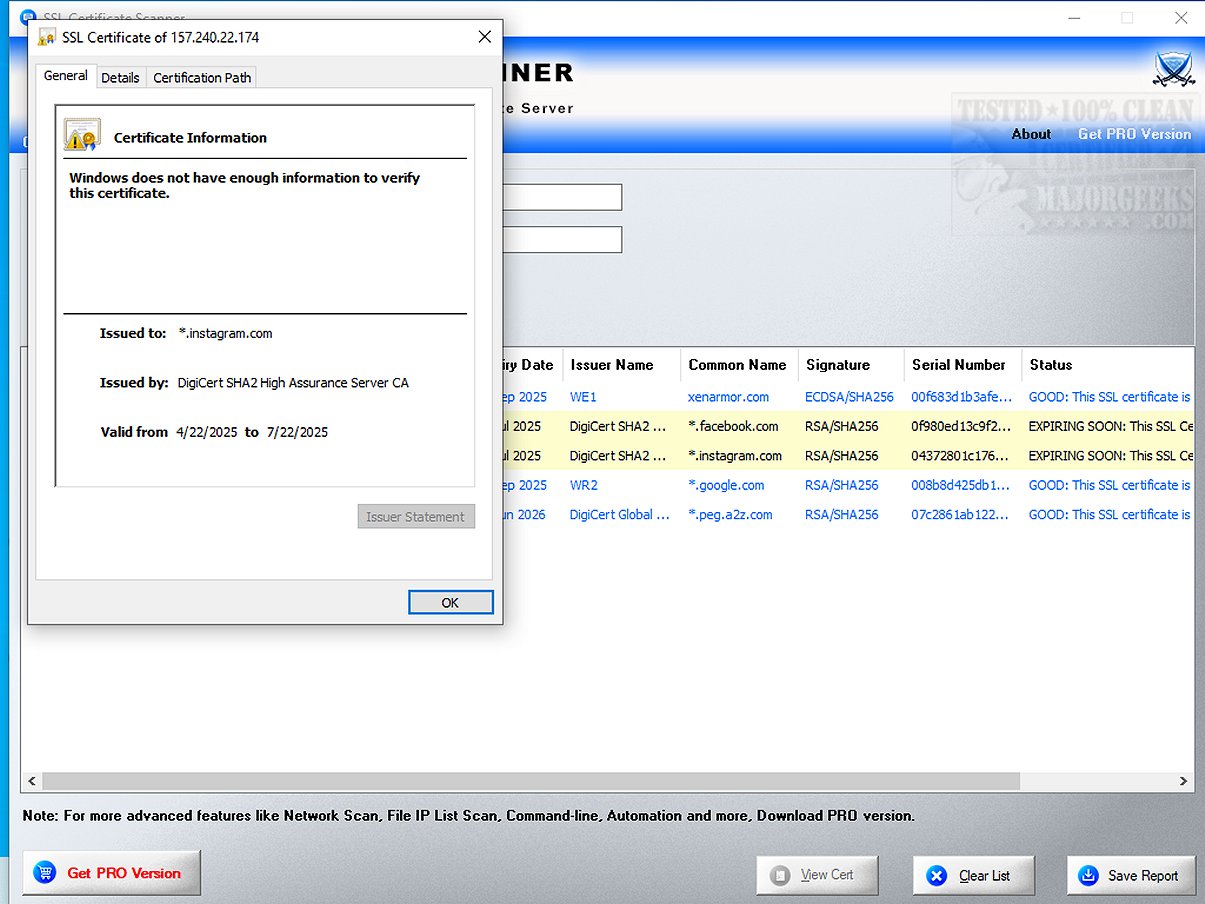Sort by the Serial Number column header

point(963,365)
